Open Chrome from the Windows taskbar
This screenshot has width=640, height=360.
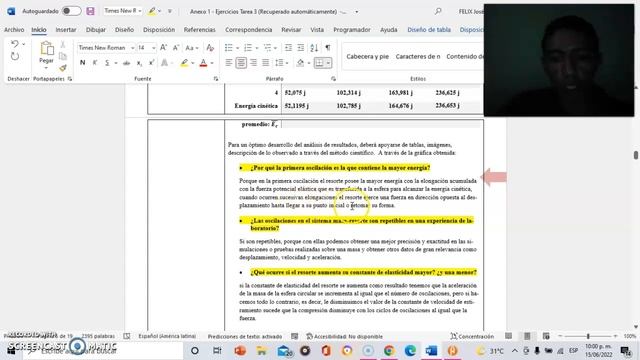[389, 351]
